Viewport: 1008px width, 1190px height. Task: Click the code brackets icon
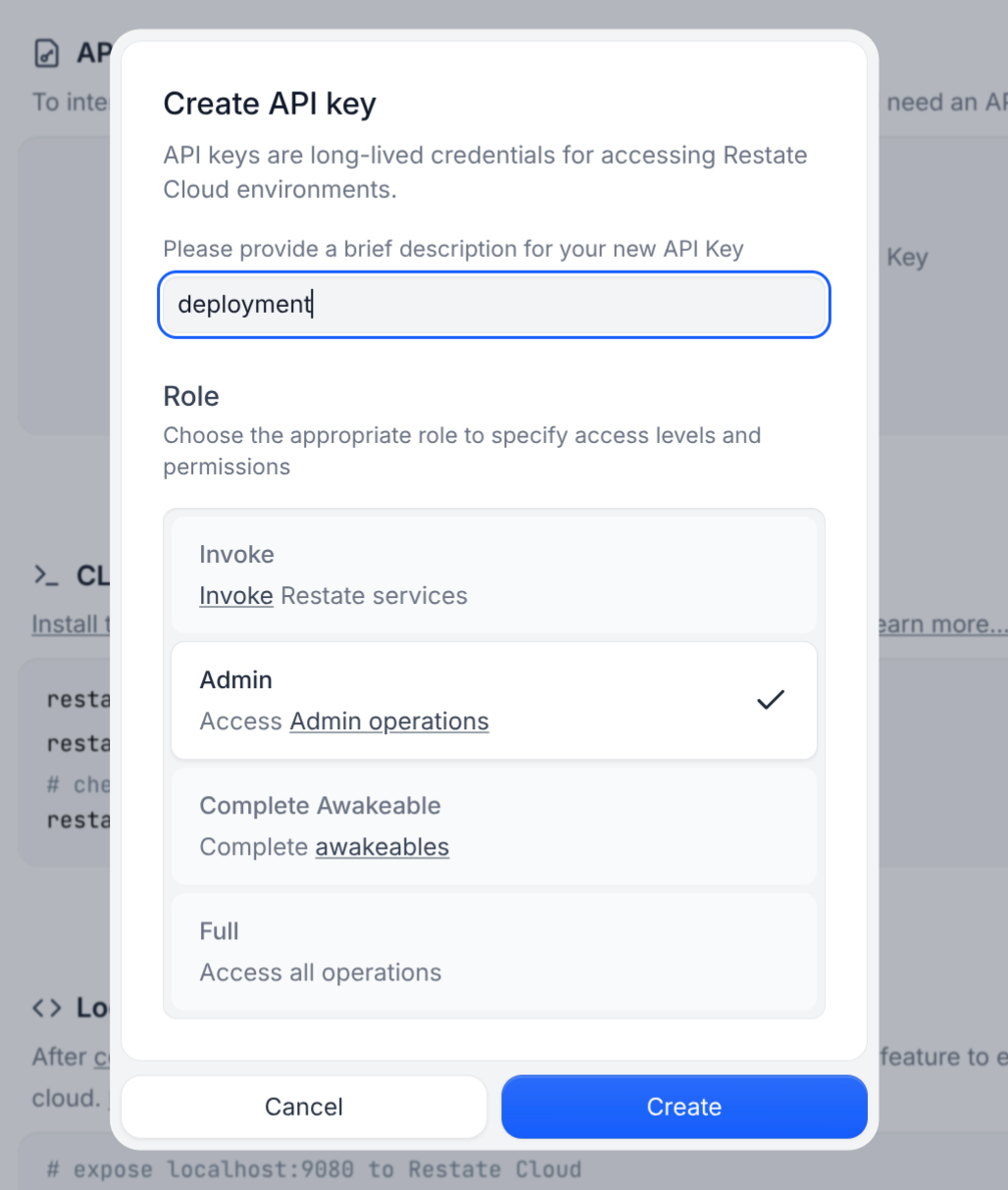point(47,1008)
